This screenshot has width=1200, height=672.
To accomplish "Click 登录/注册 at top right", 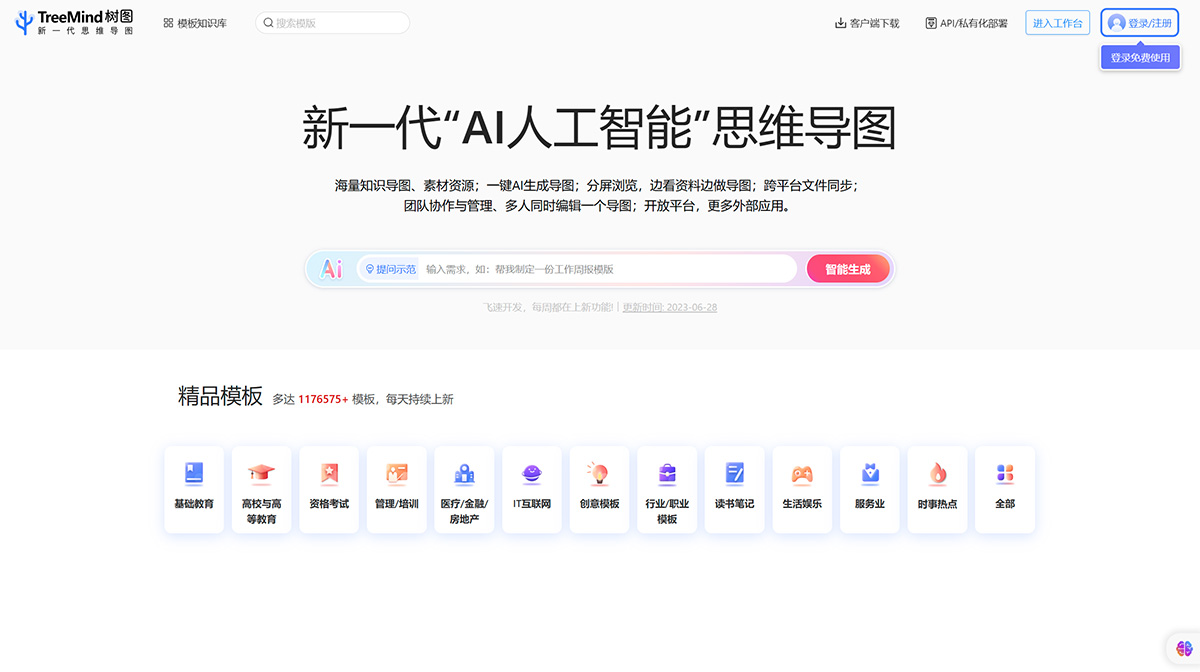I will pyautogui.click(x=1139, y=21).
